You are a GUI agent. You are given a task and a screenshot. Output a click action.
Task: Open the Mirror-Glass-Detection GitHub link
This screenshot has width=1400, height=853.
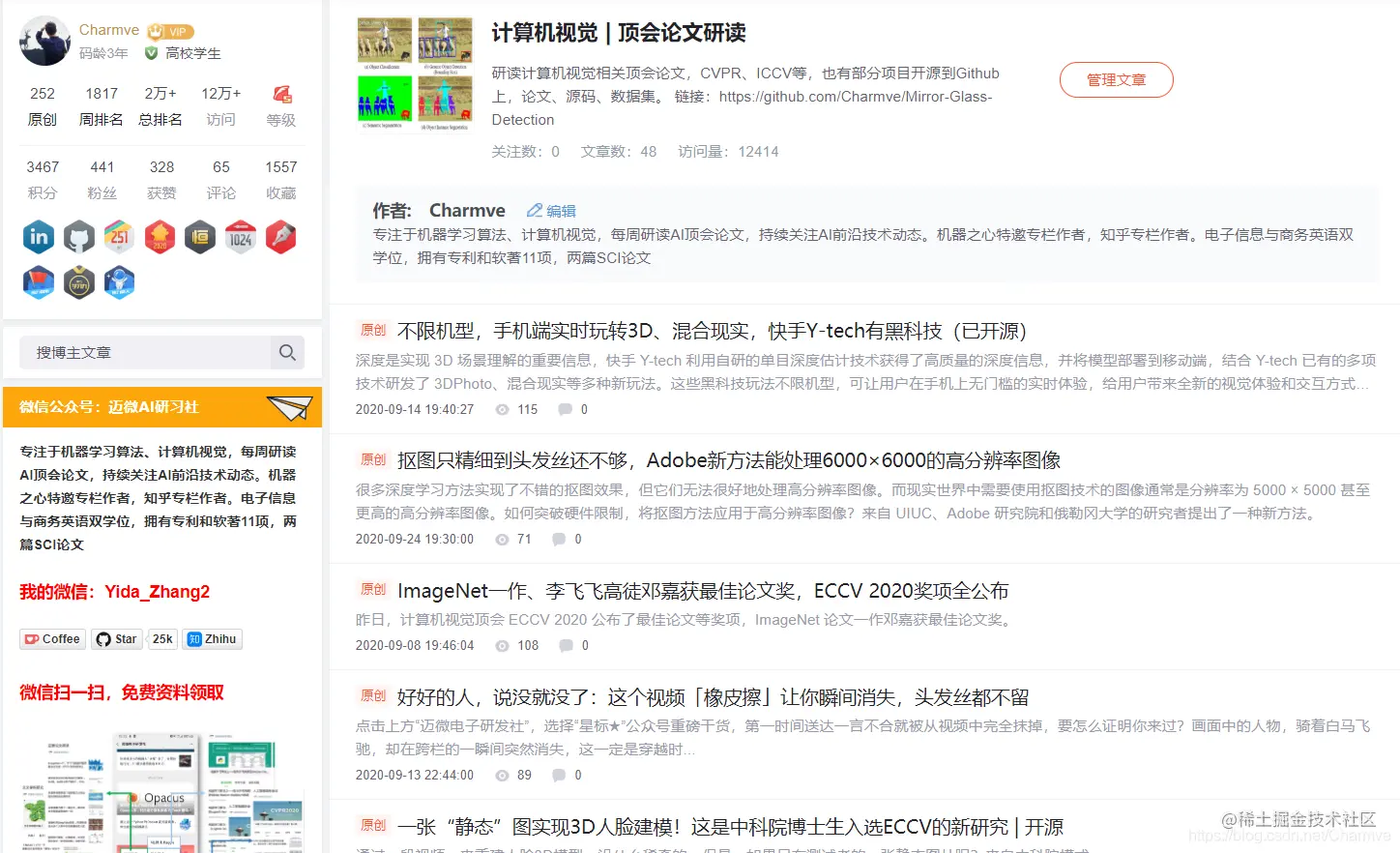[856, 96]
